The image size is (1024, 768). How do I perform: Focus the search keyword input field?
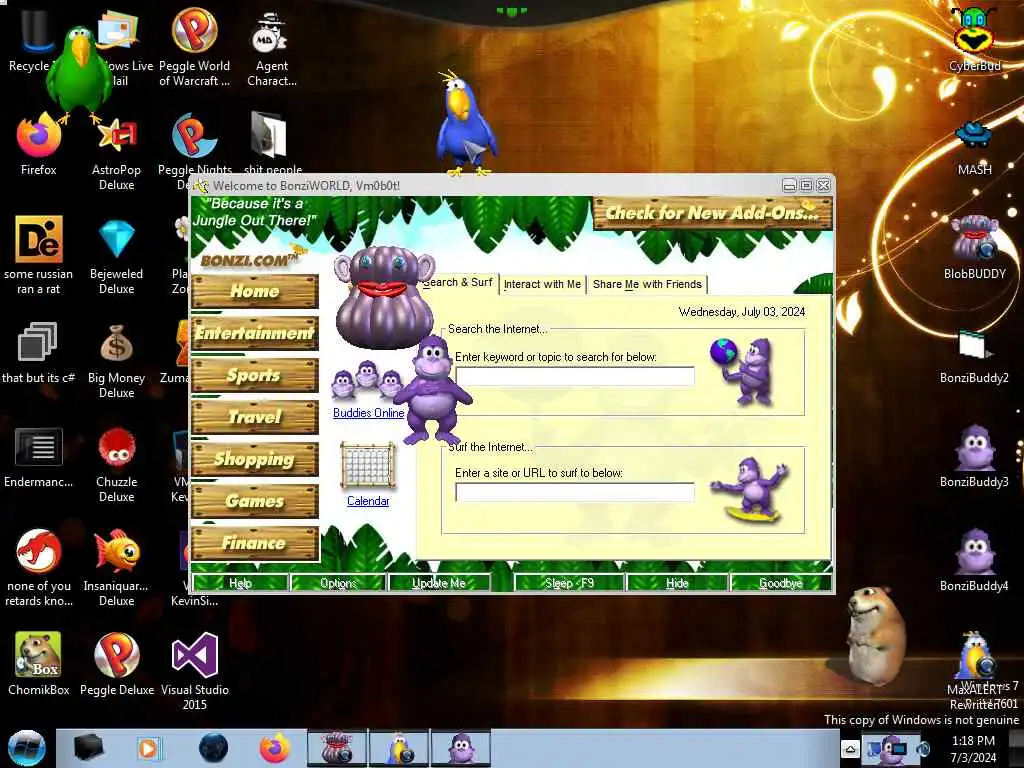575,376
